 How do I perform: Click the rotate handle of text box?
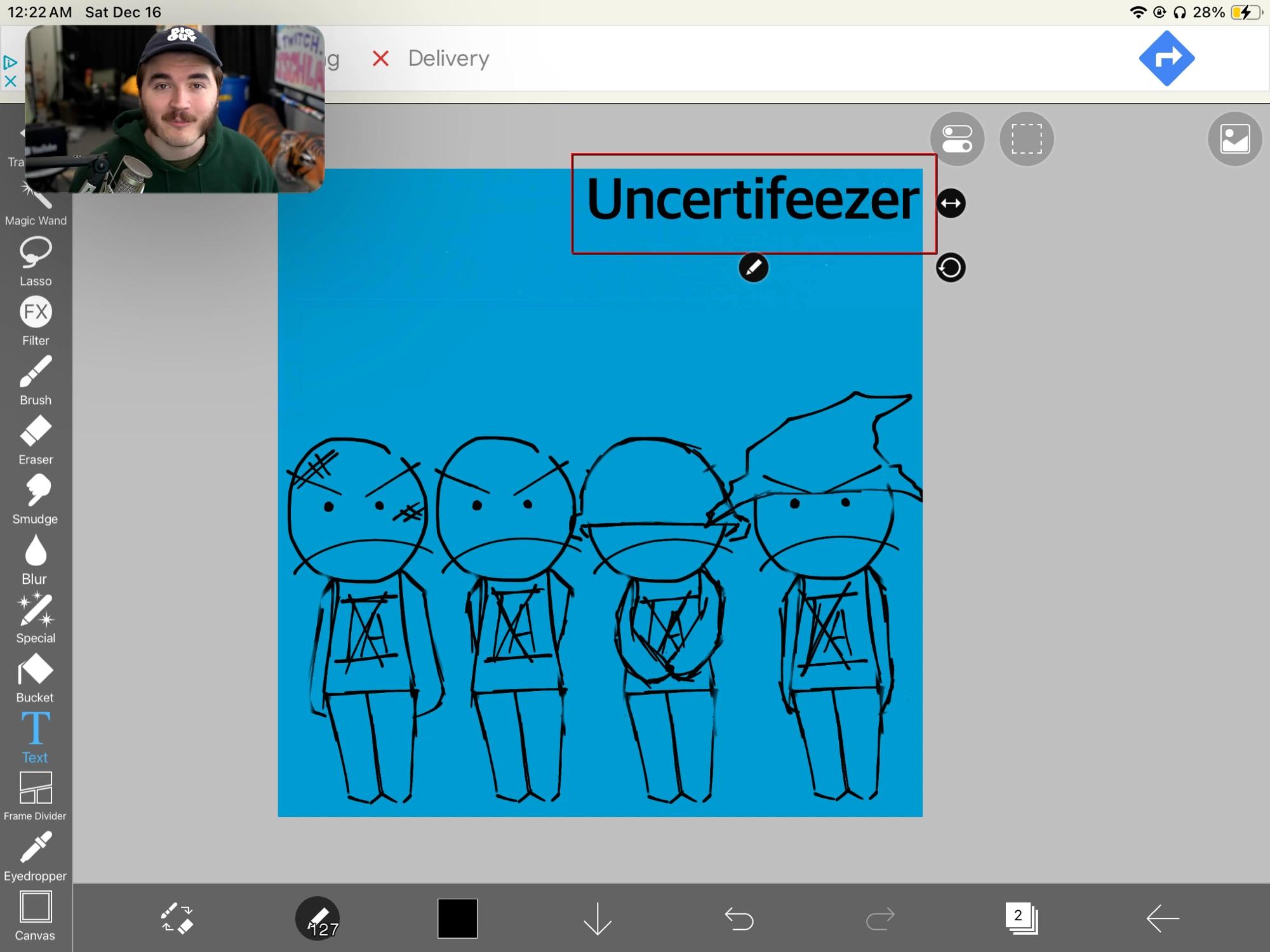(x=951, y=268)
